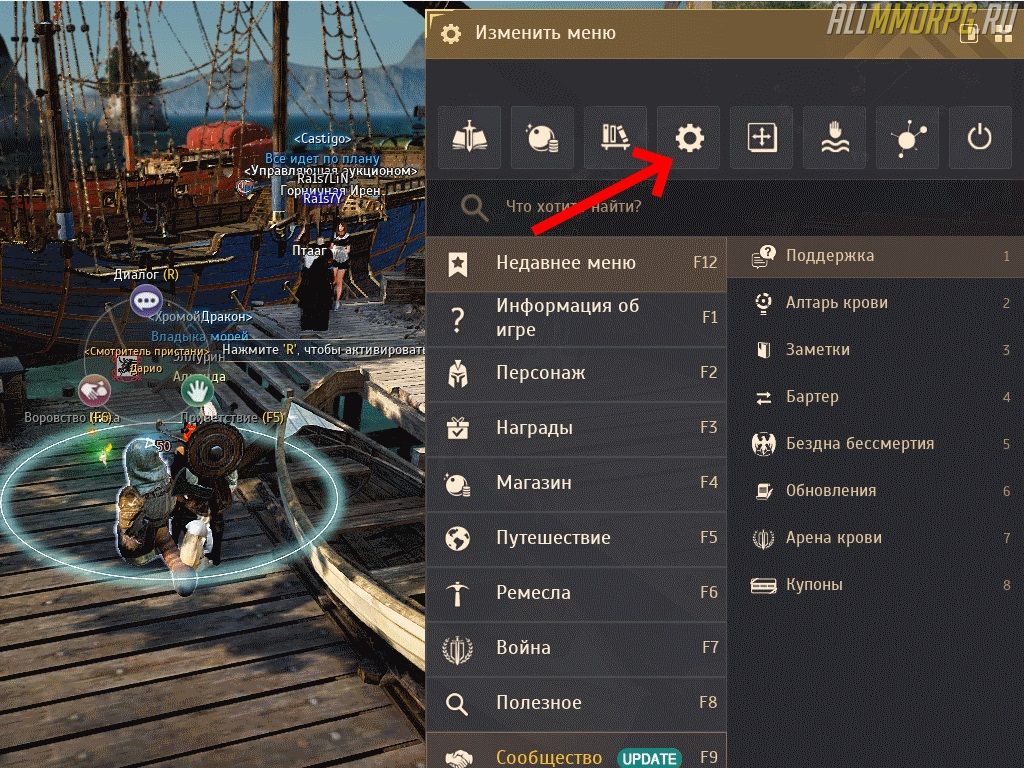
Task: Click the search field Что хотите найти
Action: click(x=725, y=207)
